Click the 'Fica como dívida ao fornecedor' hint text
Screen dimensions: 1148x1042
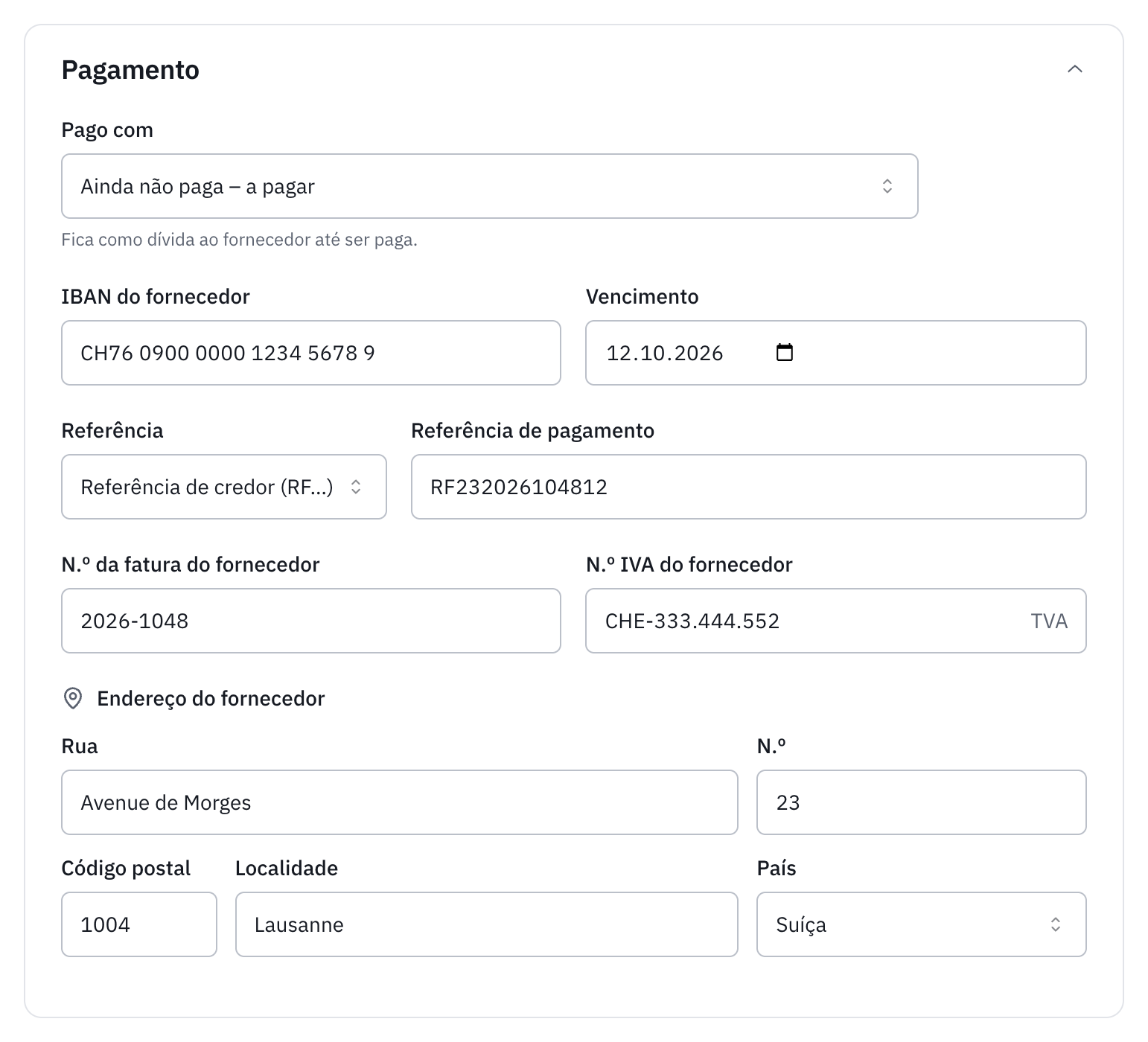pos(239,240)
